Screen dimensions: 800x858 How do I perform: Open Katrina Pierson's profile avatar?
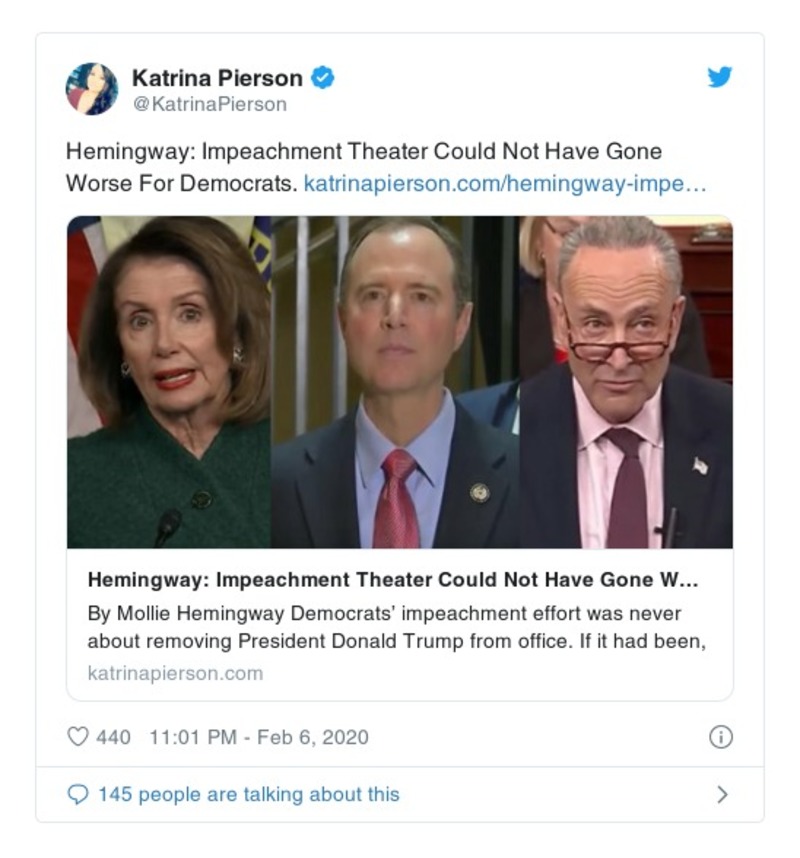pos(92,89)
